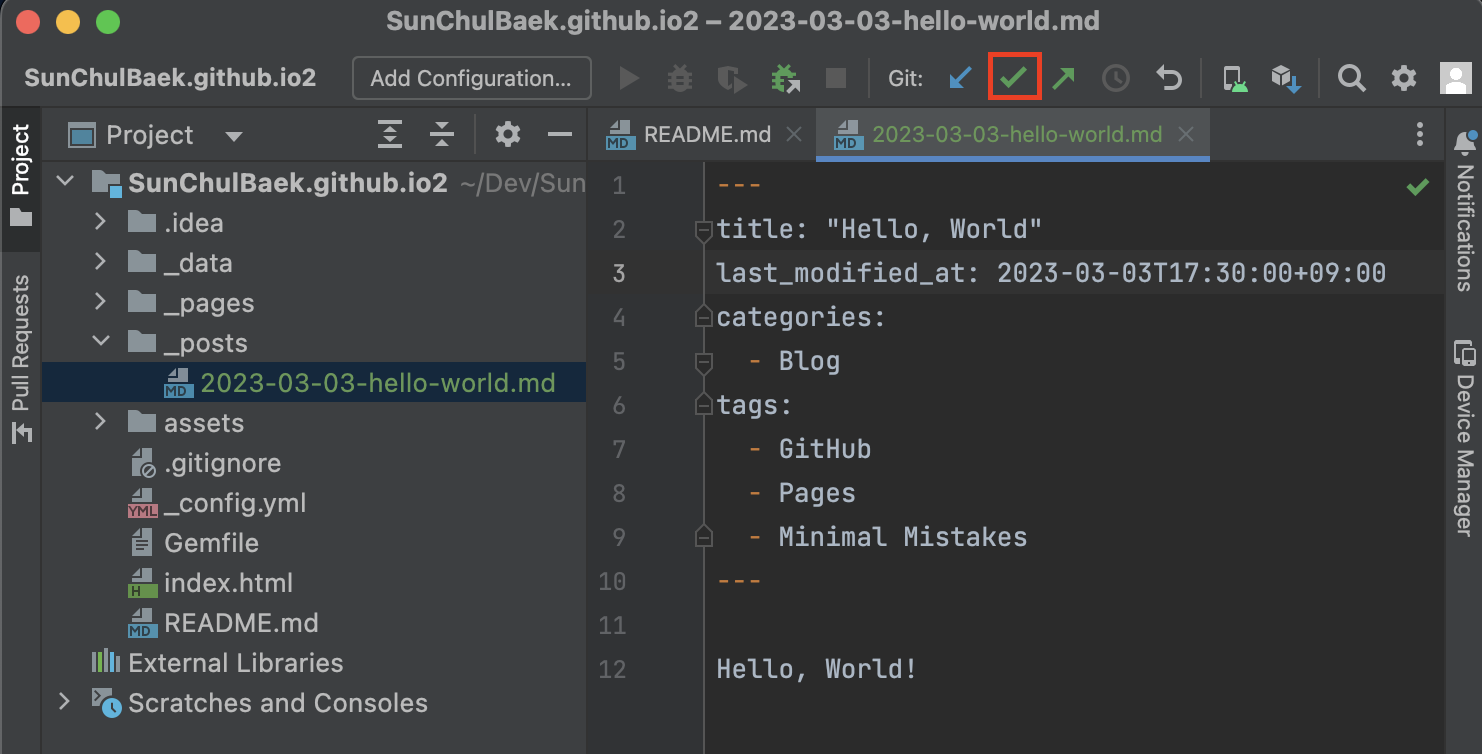Image resolution: width=1482 pixels, height=754 pixels.
Task: Open Search Everywhere magnifier icon
Action: 1352,78
